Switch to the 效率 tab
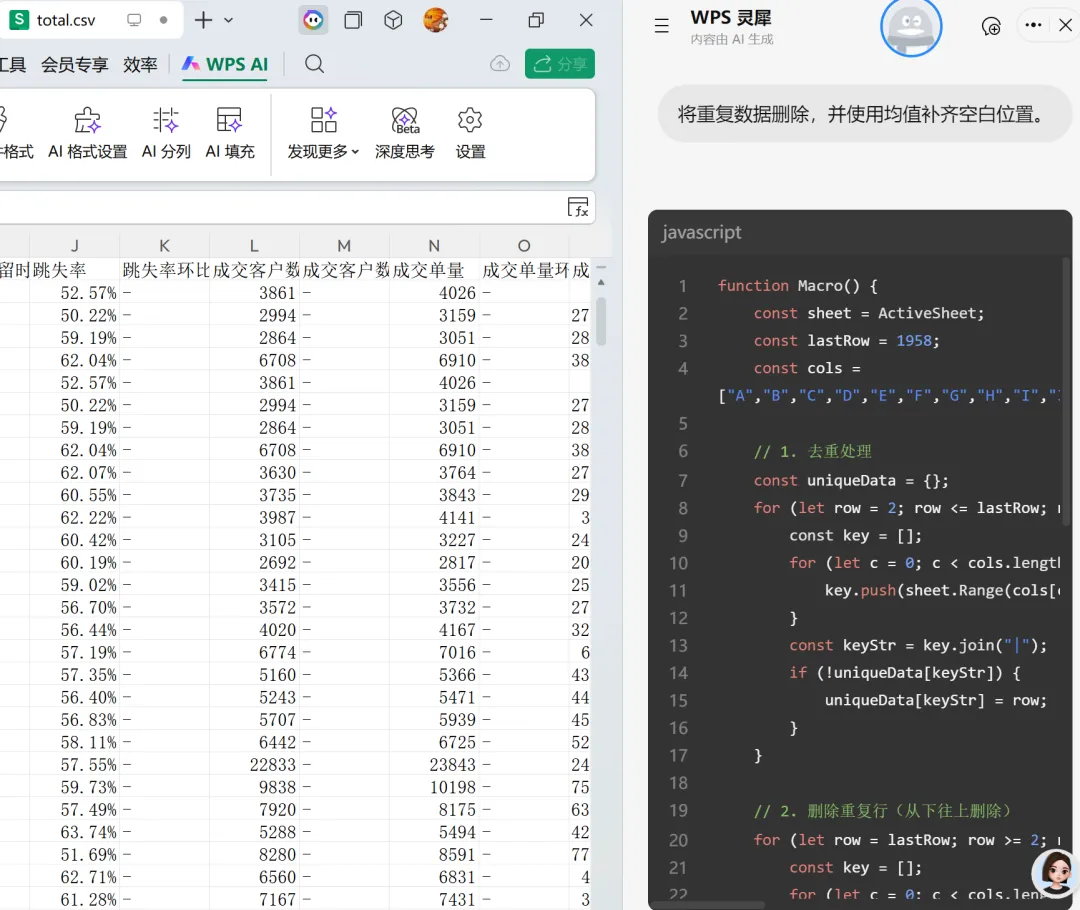Screen dimensions: 1080x910 coord(141,65)
